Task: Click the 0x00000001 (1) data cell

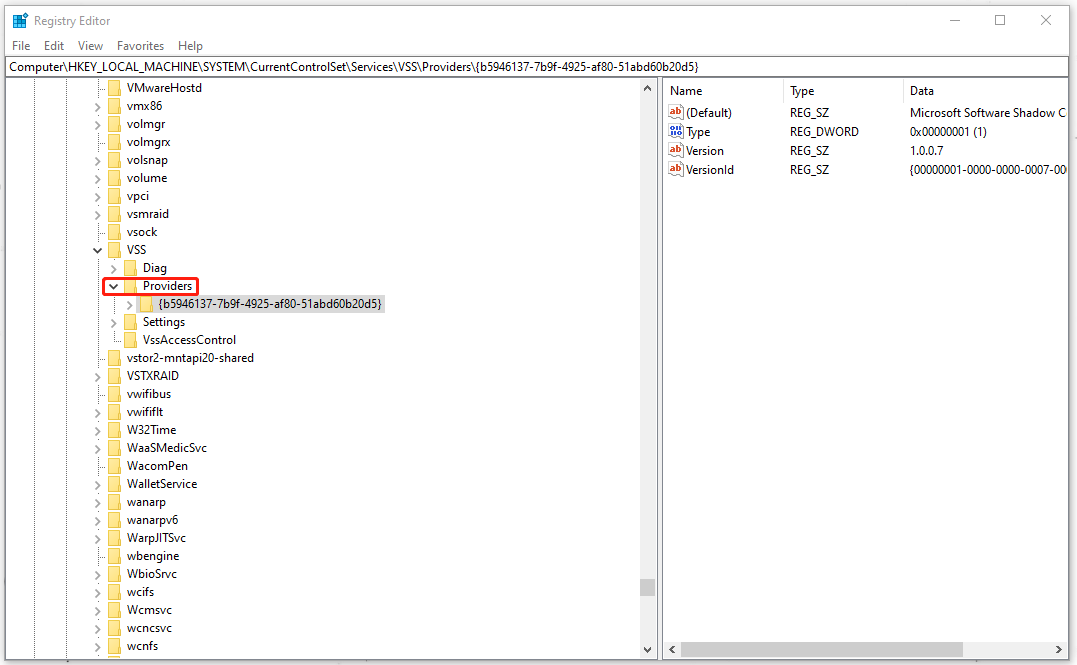Action: tap(948, 132)
